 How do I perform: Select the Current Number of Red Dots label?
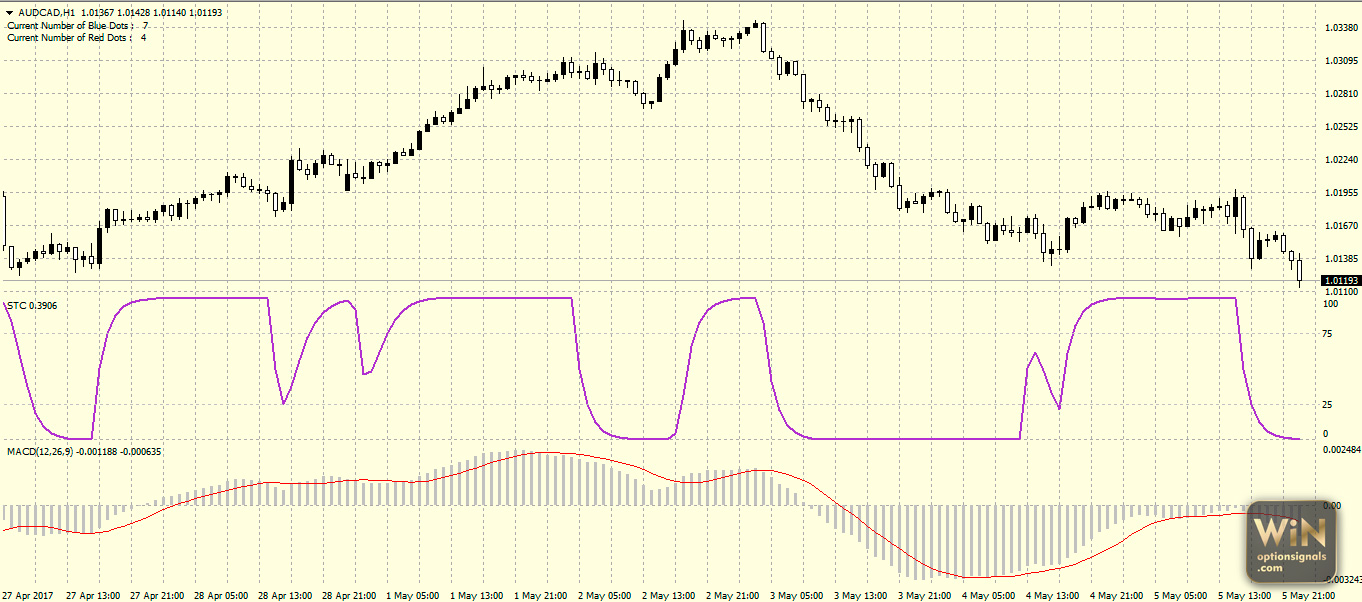[x=68, y=37]
